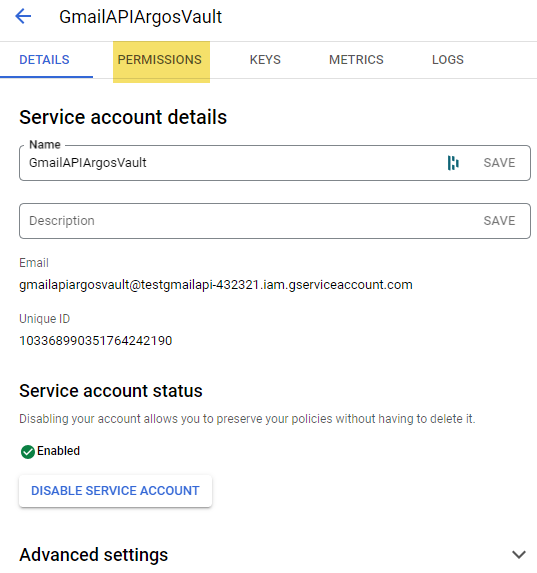The image size is (537, 573).
Task: Expand Advanced settings chevron
Action: coord(519,554)
